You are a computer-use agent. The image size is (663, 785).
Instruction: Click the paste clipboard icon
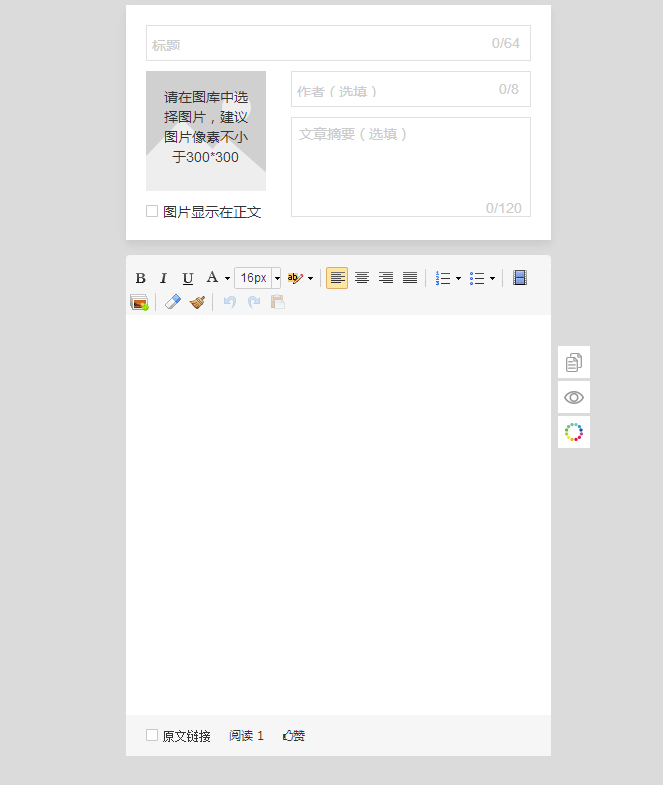coord(277,302)
